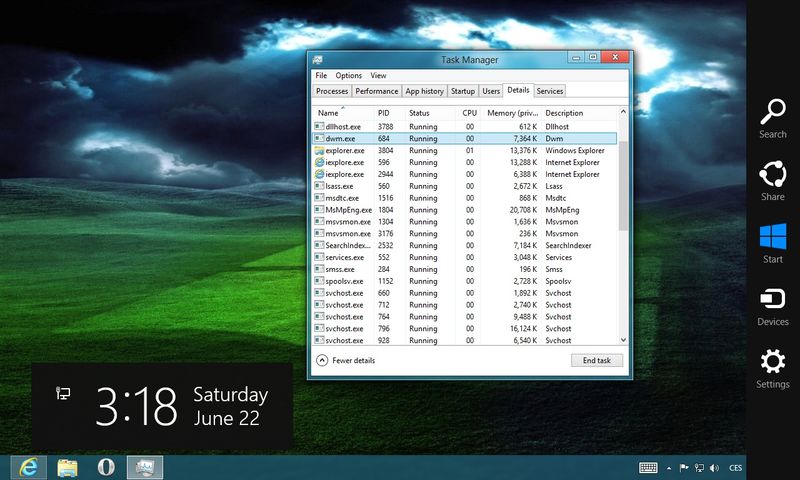This screenshot has height=480, width=800.
Task: Click the spoolsv.exe process icon
Action: (319, 281)
